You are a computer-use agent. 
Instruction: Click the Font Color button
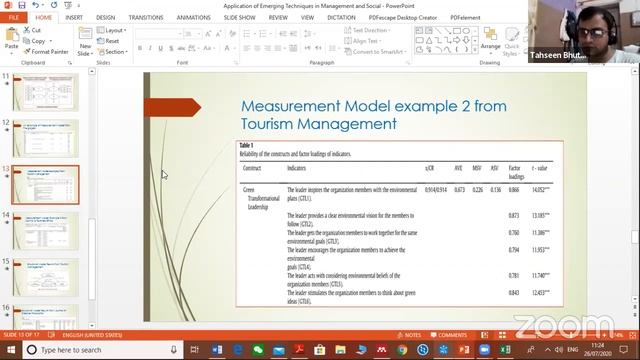[x=227, y=48]
